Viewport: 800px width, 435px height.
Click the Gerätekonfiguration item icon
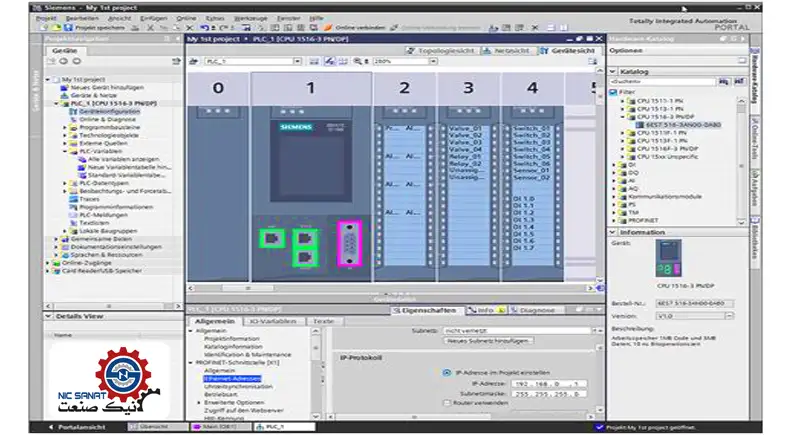pyautogui.click(x=73, y=111)
